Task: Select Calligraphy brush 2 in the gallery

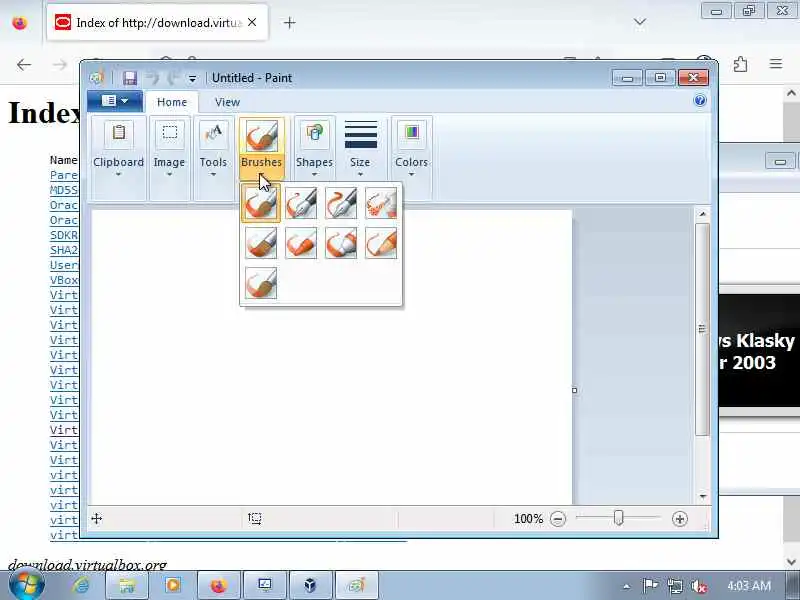Action: (x=341, y=203)
